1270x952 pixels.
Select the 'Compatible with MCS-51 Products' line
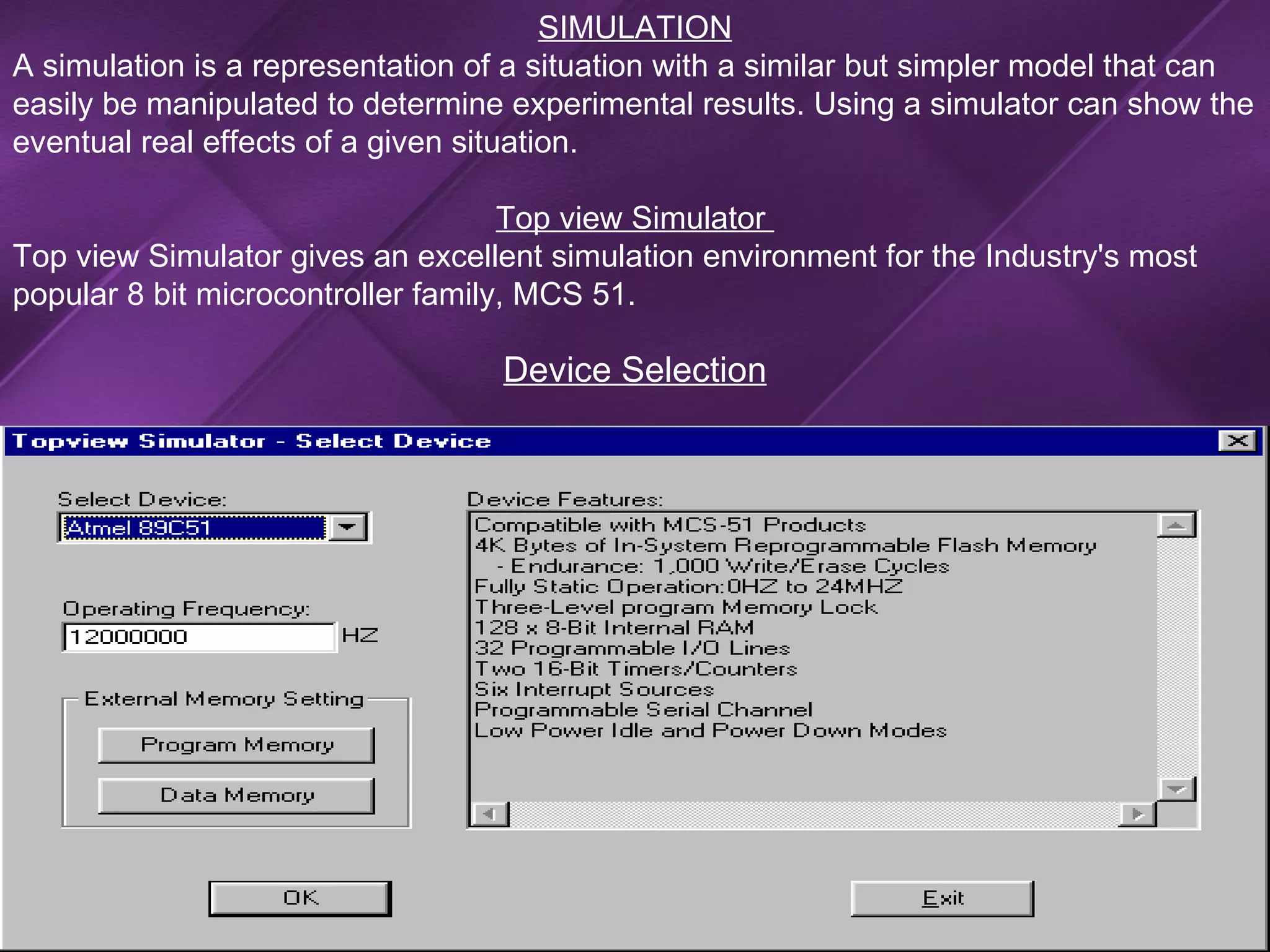click(x=670, y=525)
